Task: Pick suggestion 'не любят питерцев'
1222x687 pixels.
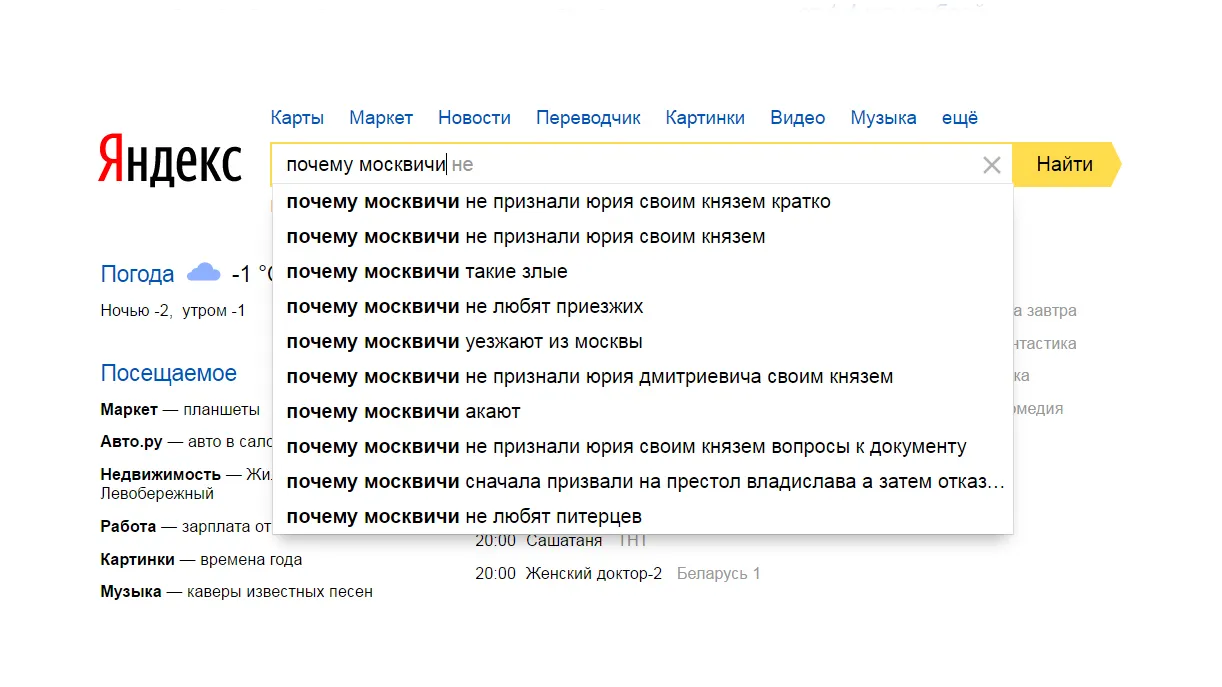Action: tap(642, 517)
